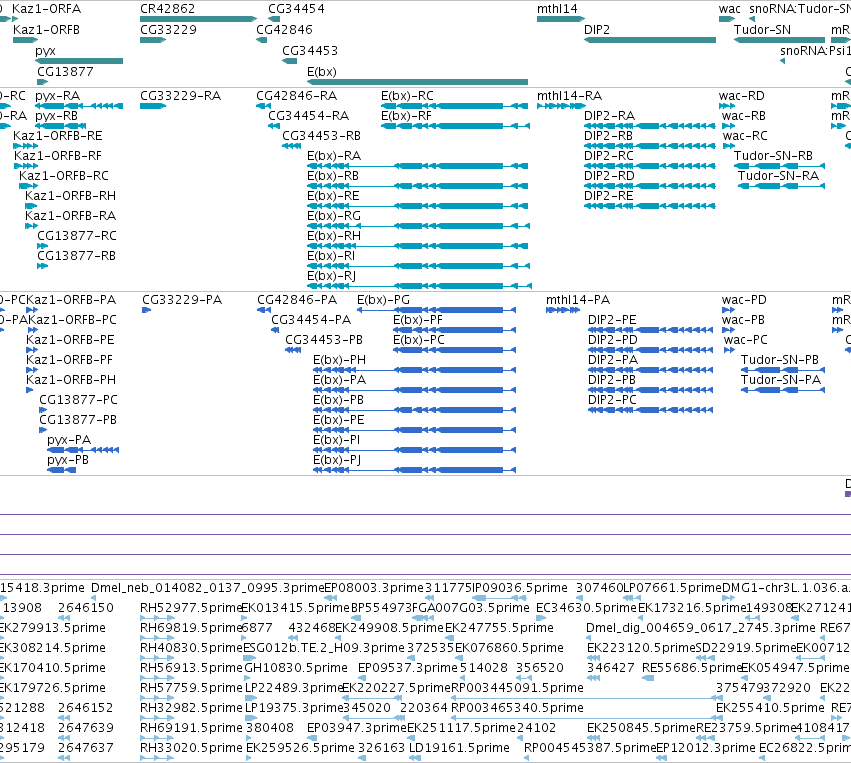Select protein CG34453-PB

tap(324, 340)
